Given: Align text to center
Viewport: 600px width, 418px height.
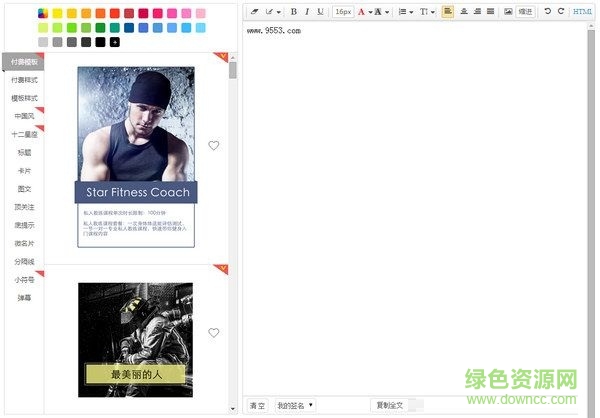Looking at the screenshot, I should [x=462, y=12].
